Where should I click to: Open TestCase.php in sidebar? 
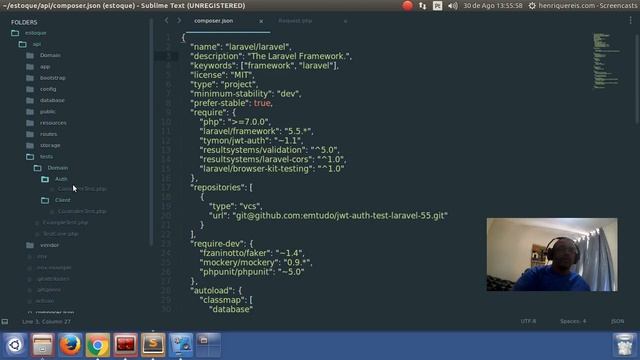point(60,234)
